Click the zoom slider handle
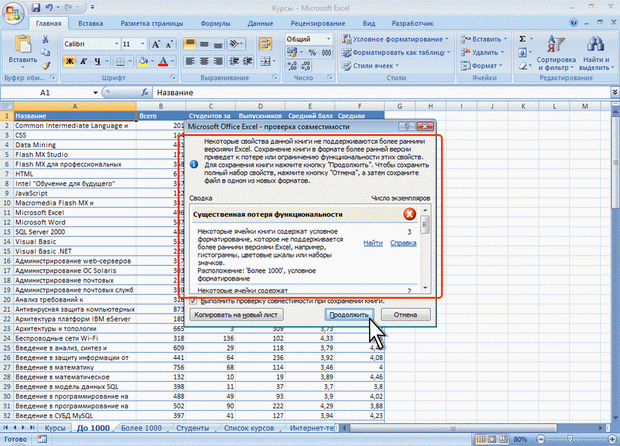 coord(570,439)
